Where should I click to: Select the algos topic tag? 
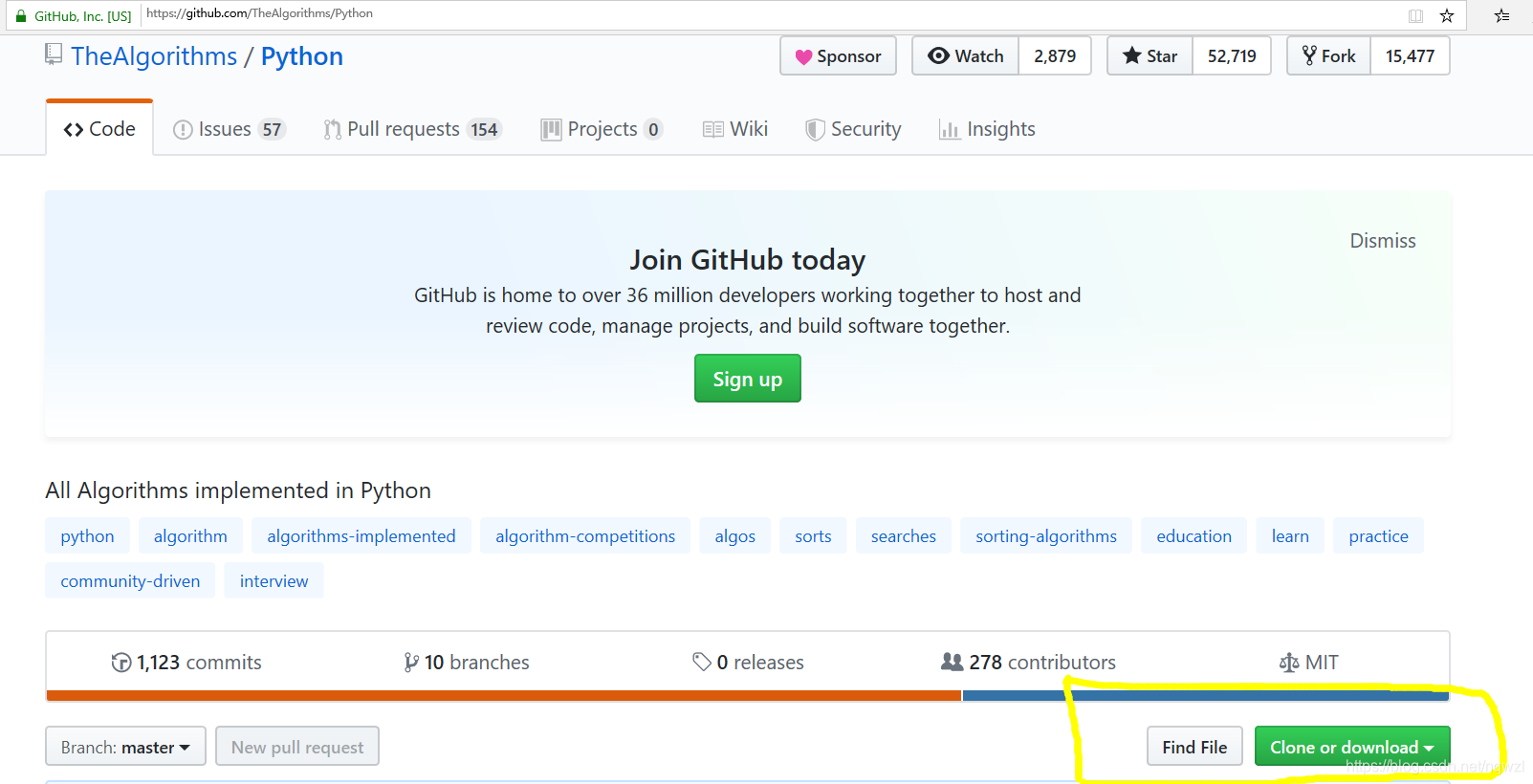point(735,536)
